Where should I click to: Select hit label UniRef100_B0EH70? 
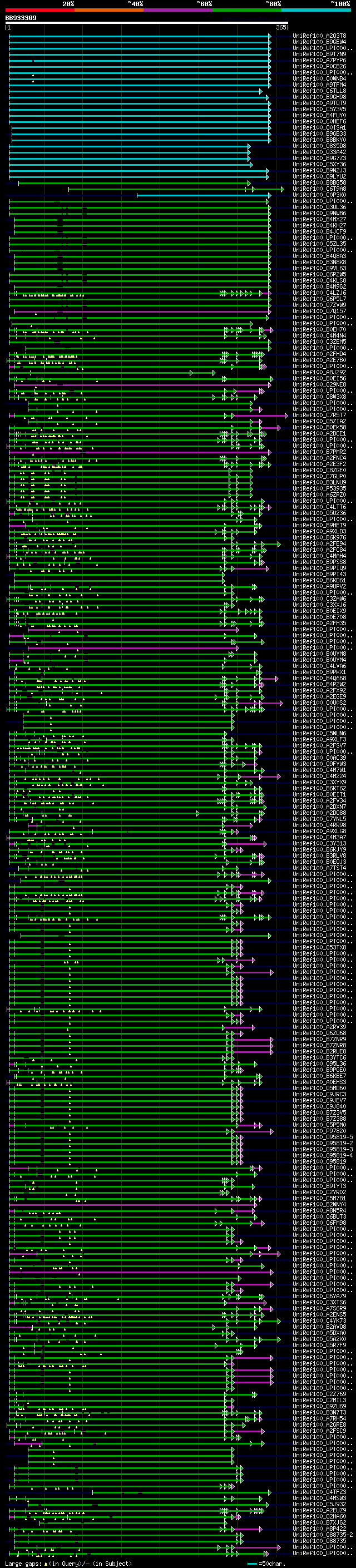[319, 329]
